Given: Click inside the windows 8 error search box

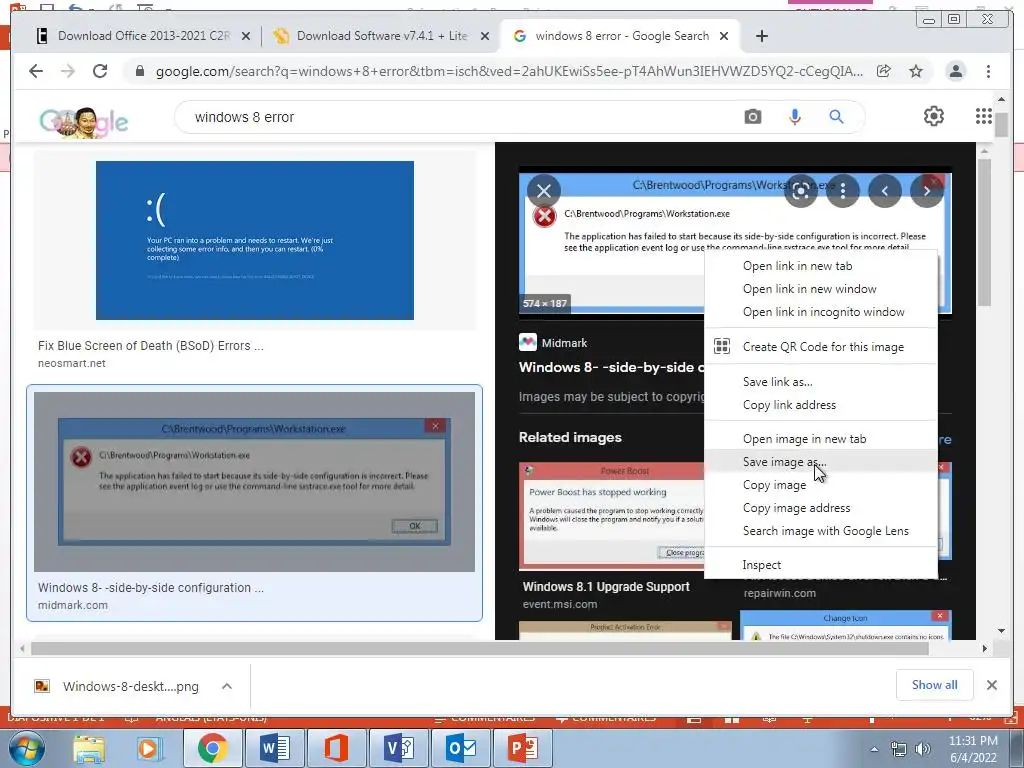Looking at the screenshot, I should pos(457,117).
